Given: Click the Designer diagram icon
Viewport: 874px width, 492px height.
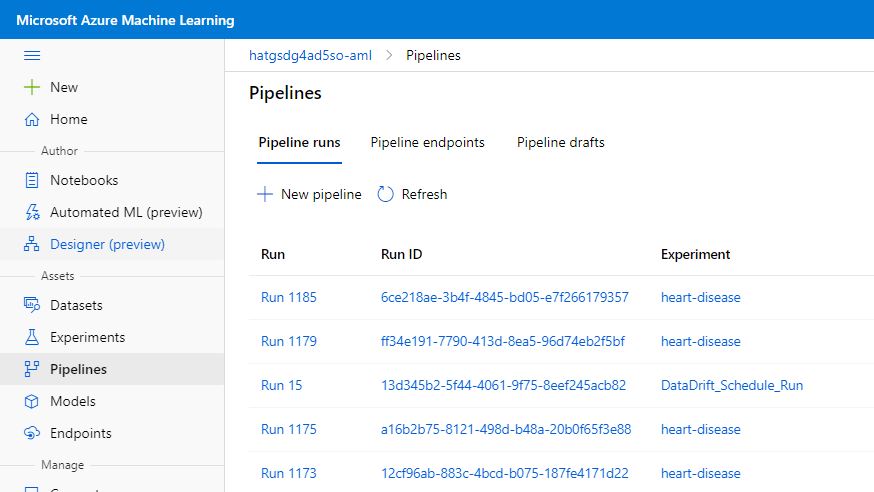Looking at the screenshot, I should tap(32, 244).
